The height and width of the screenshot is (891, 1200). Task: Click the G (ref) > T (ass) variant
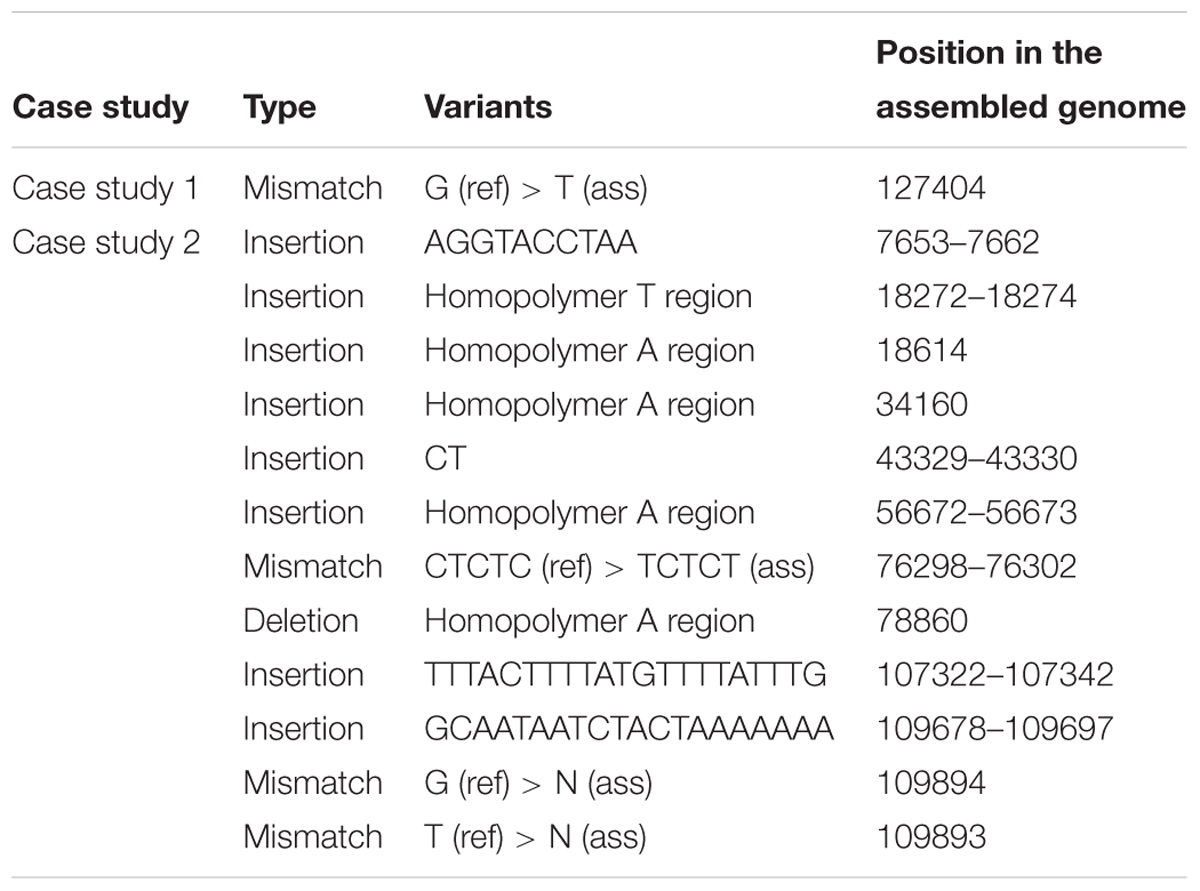pos(536,189)
